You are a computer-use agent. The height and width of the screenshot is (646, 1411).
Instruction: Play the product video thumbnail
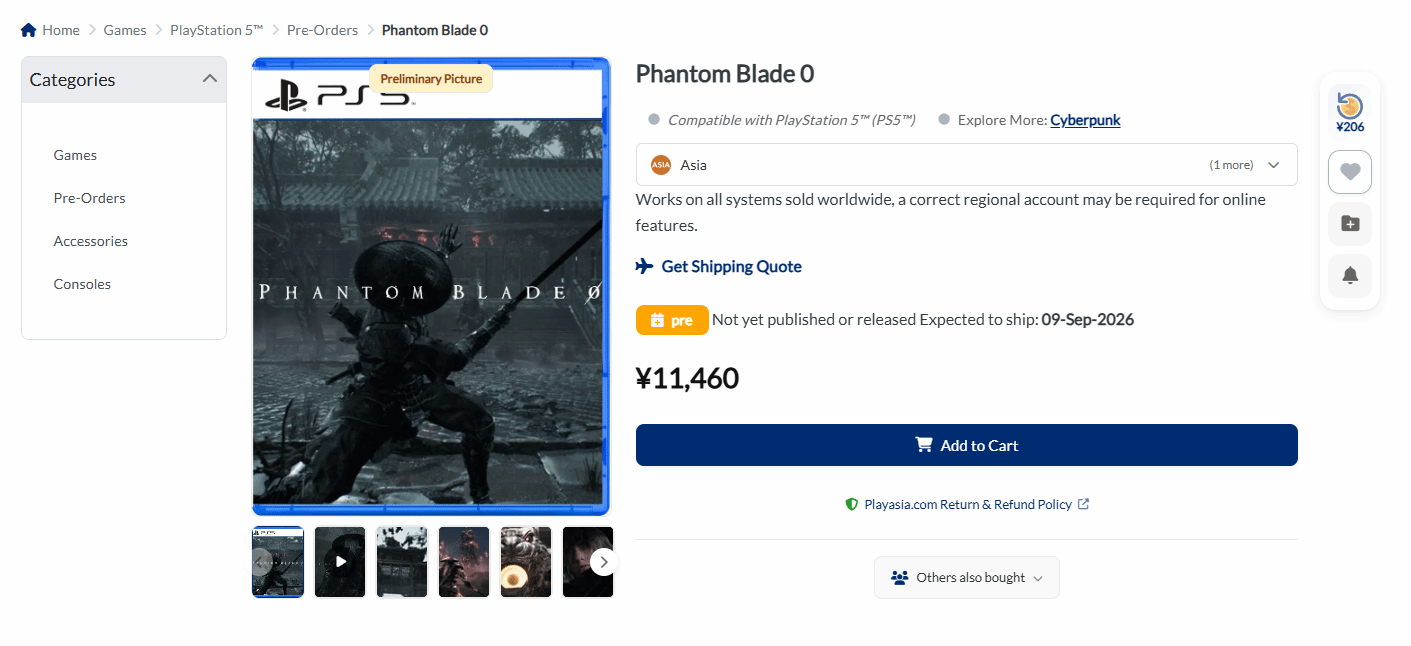(340, 562)
